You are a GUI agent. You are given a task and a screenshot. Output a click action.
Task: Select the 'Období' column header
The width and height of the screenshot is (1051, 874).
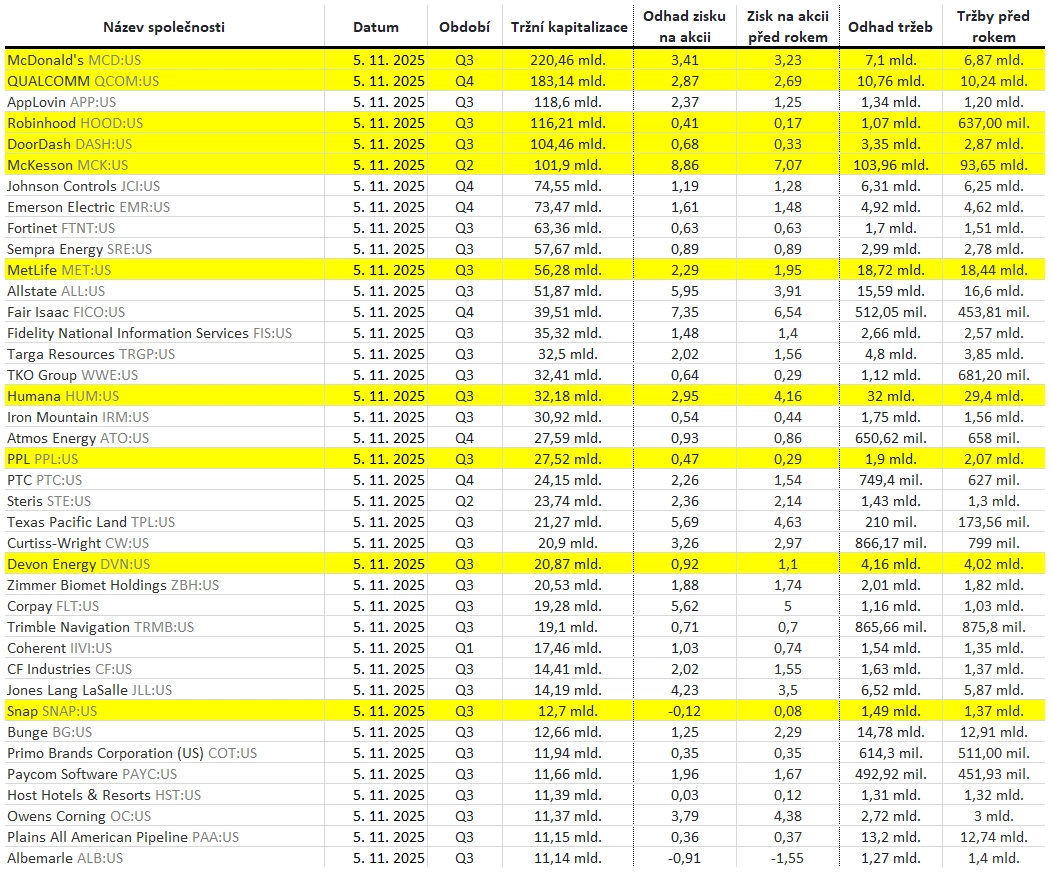click(x=465, y=27)
